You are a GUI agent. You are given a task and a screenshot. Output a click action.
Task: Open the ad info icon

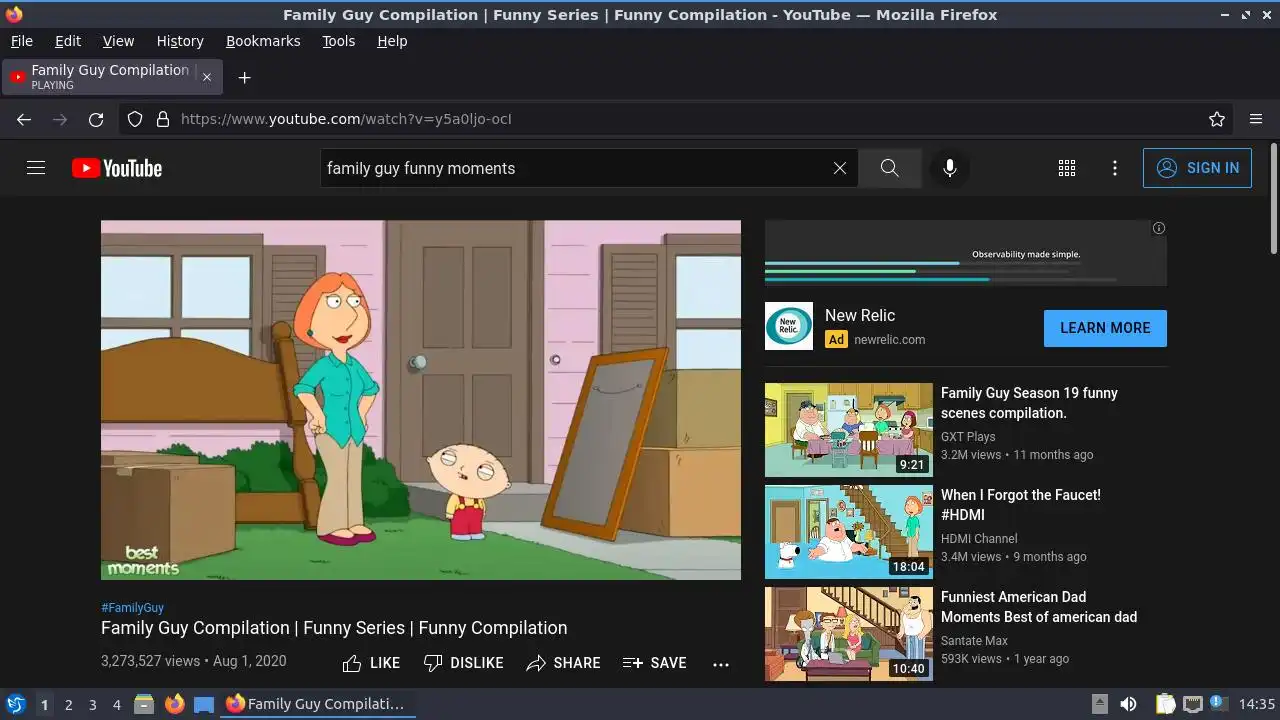point(1159,228)
